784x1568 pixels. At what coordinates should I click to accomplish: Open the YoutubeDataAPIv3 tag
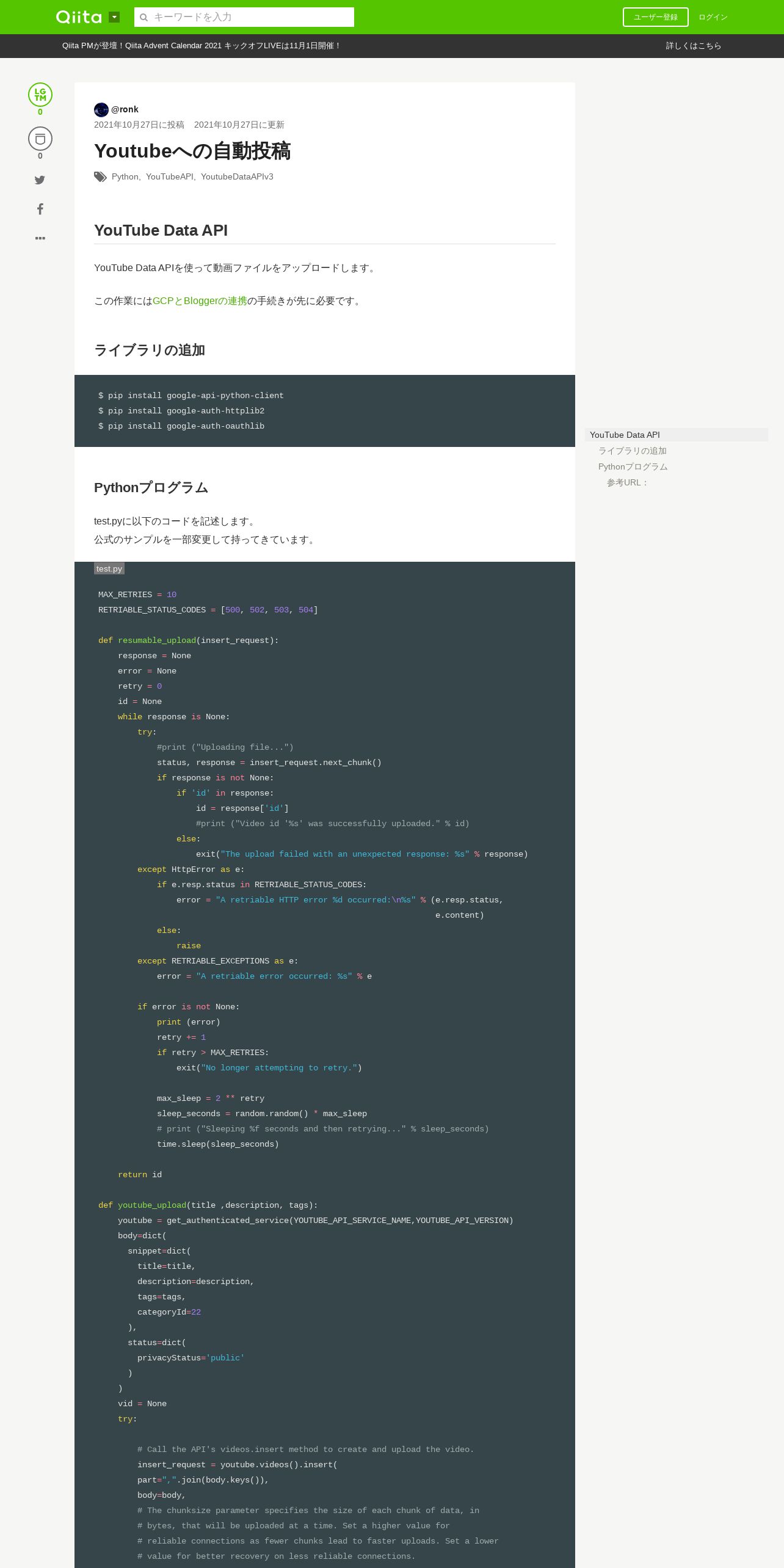tap(237, 176)
